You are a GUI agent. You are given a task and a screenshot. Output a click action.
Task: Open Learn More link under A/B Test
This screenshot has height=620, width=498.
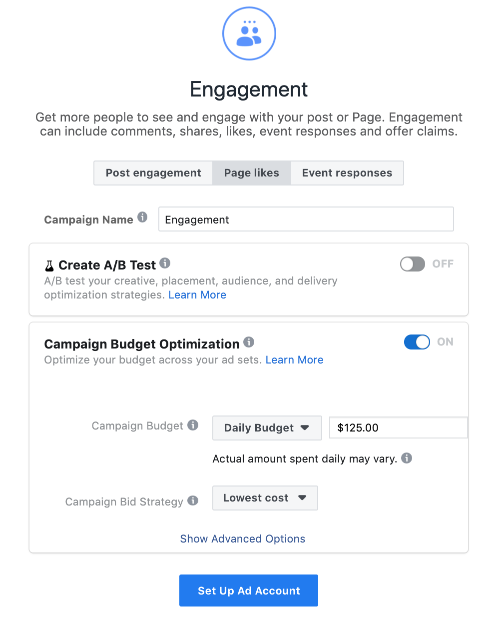click(x=197, y=295)
